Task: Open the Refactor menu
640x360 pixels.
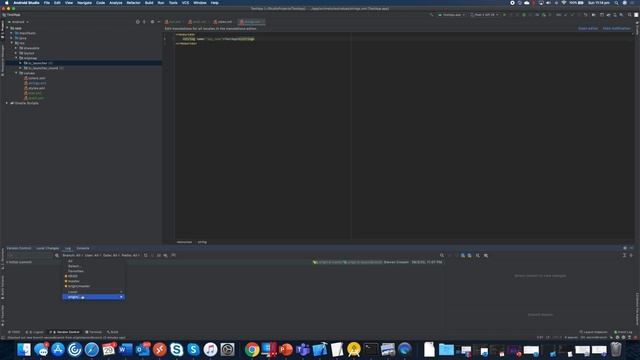Action: coord(133,3)
